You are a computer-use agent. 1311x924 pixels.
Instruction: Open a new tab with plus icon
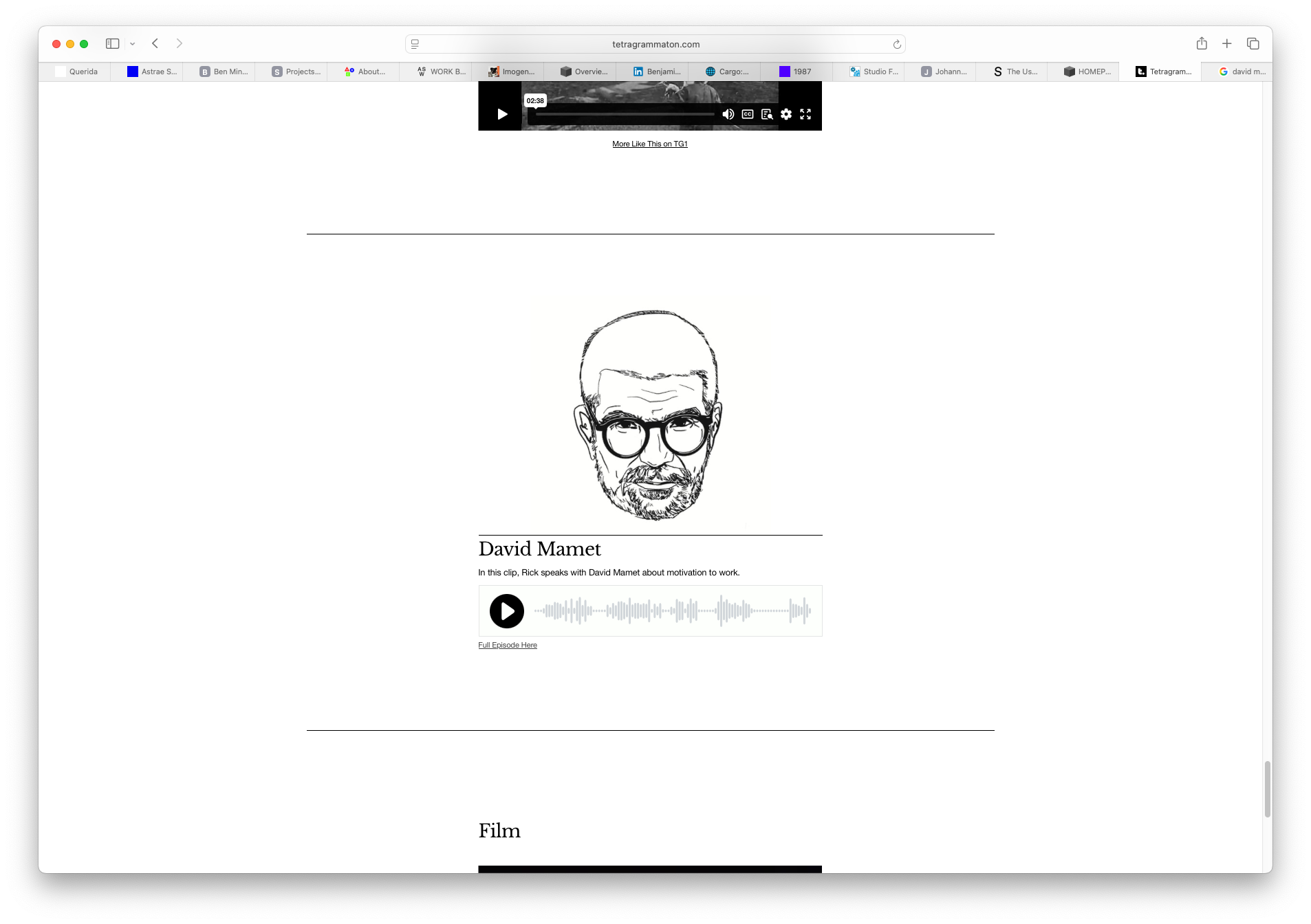[x=1226, y=44]
